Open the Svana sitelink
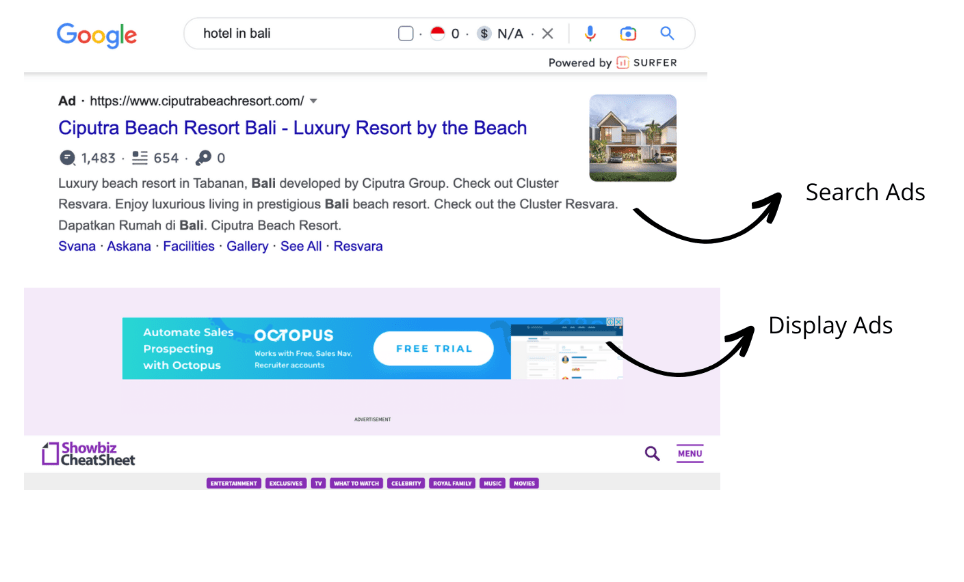Screen dimensions: 964x582 [x=77, y=246]
